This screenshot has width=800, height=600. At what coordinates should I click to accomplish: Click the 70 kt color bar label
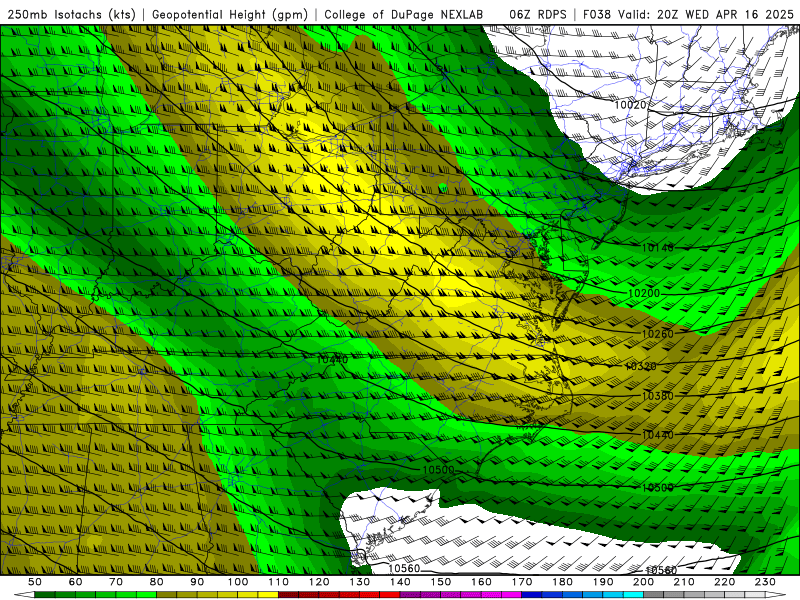click(116, 582)
